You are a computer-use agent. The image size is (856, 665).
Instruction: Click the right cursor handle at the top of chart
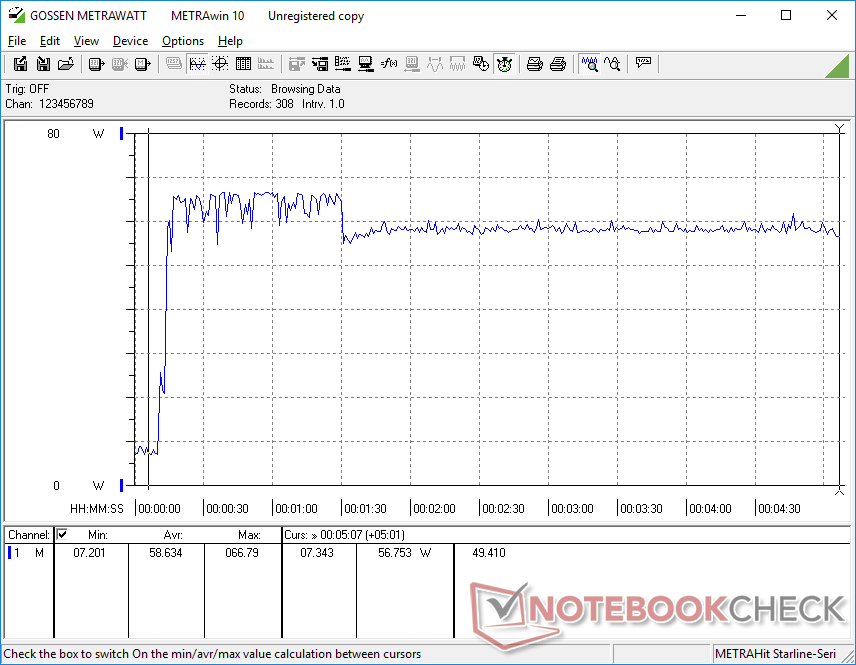(x=840, y=128)
